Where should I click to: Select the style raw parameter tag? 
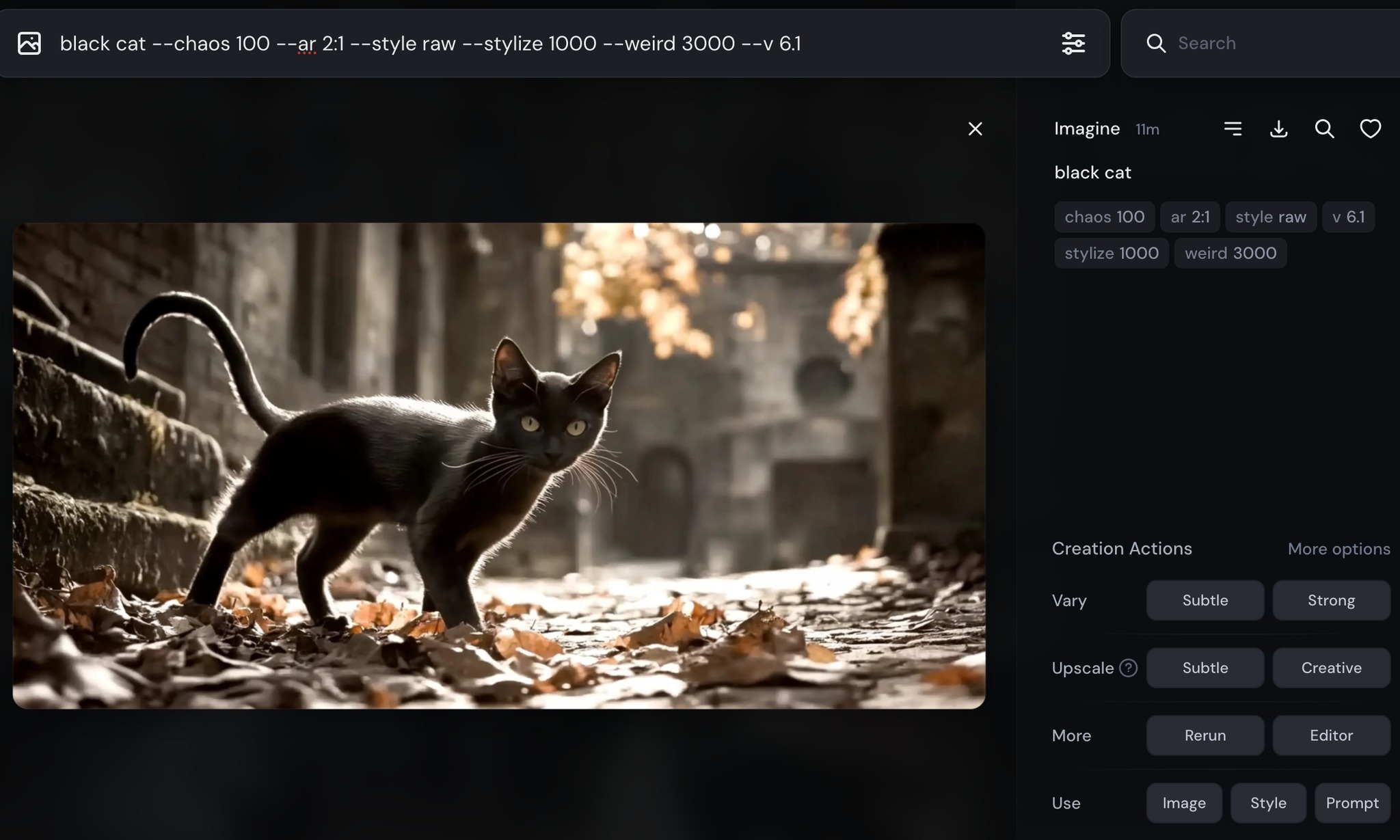(1271, 217)
